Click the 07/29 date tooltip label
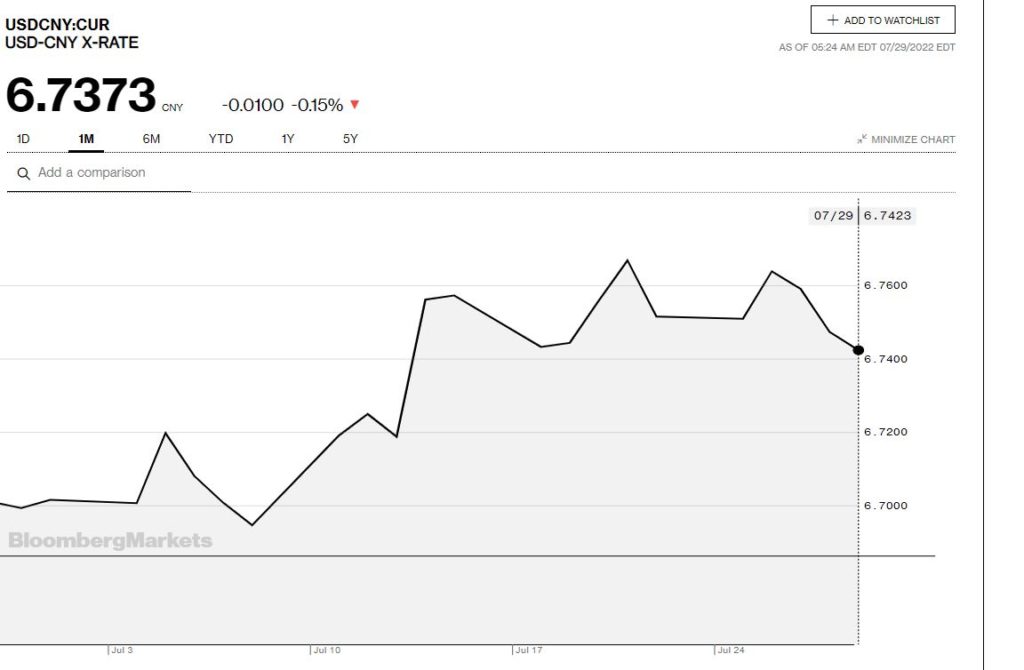Image resolution: width=1024 pixels, height=670 pixels. point(832,215)
